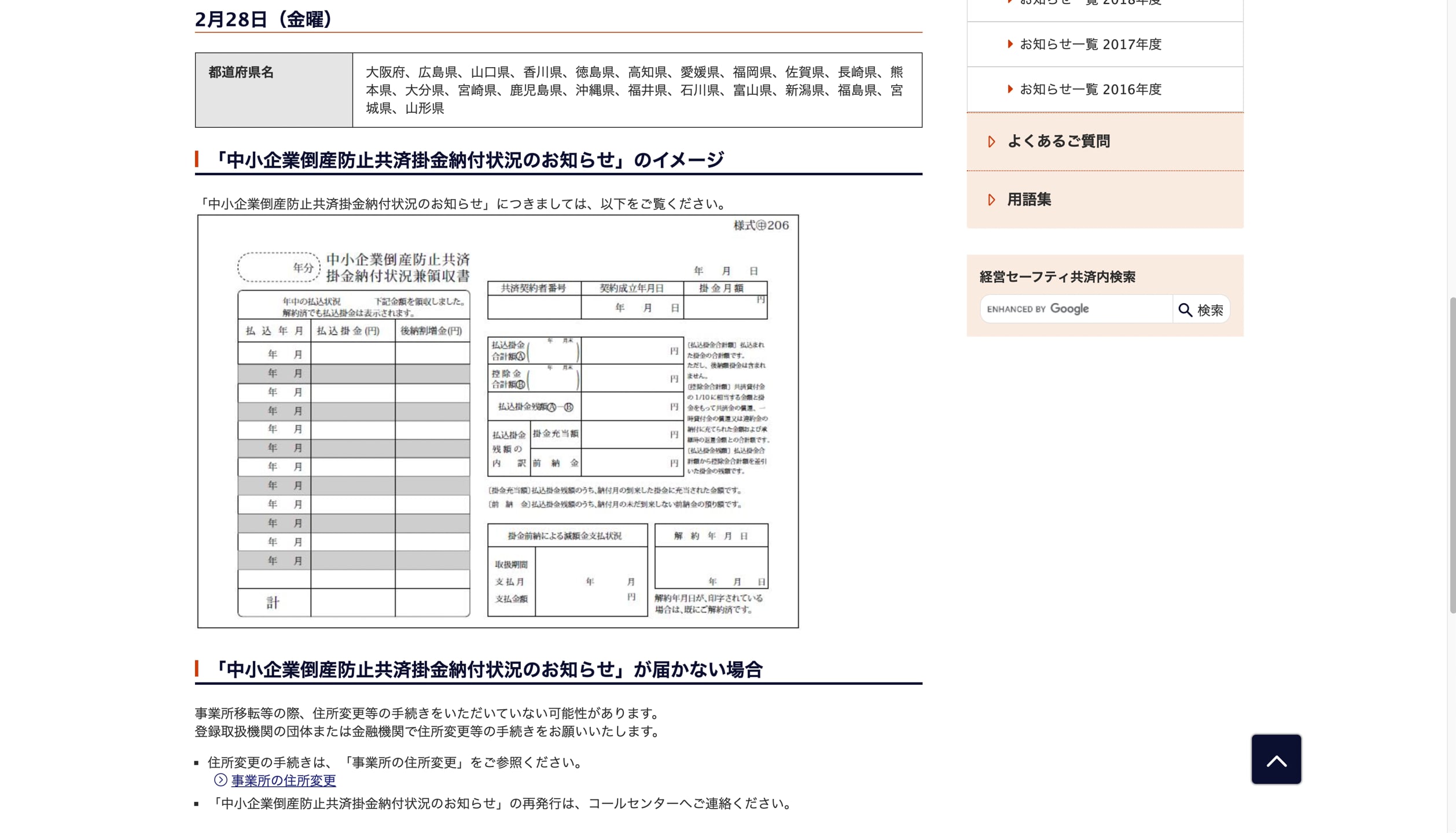Image resolution: width=1456 pixels, height=833 pixels.
Task: Click the red arrow beside お知らせ一覧 2016年度
Action: (1009, 89)
